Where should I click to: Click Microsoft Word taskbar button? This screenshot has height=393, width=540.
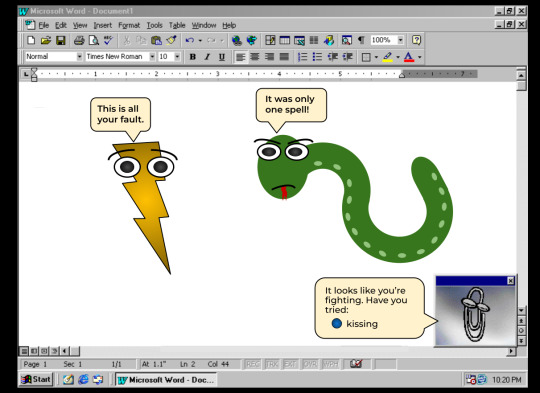166,380
